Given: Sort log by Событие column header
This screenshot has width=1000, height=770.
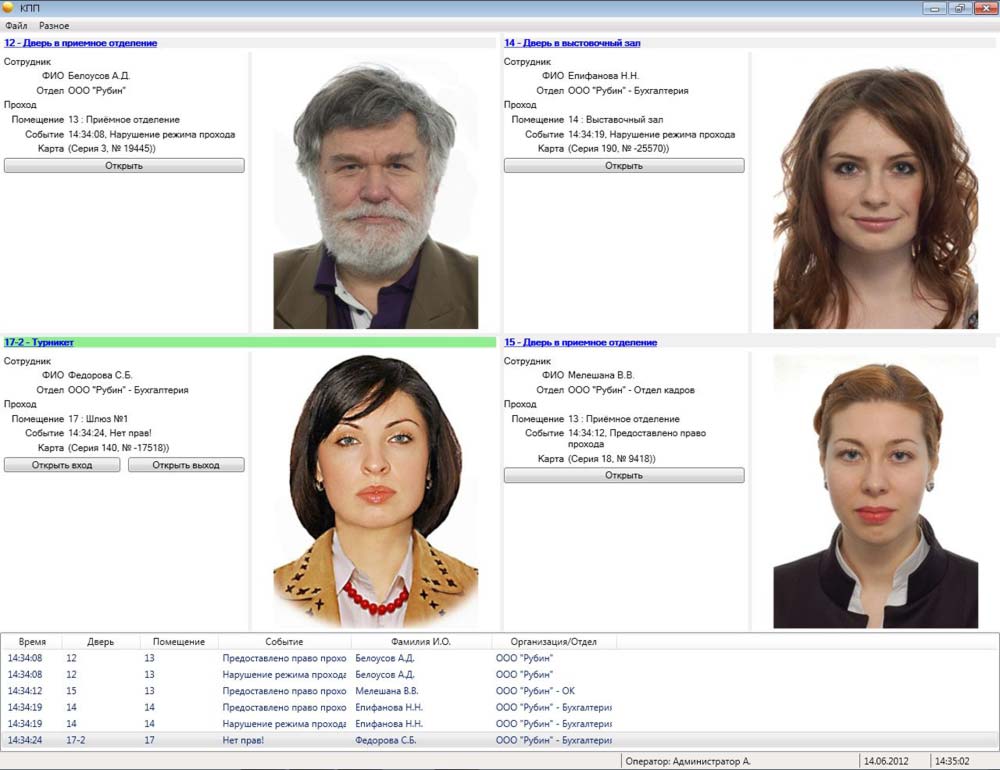Looking at the screenshot, I should (284, 642).
